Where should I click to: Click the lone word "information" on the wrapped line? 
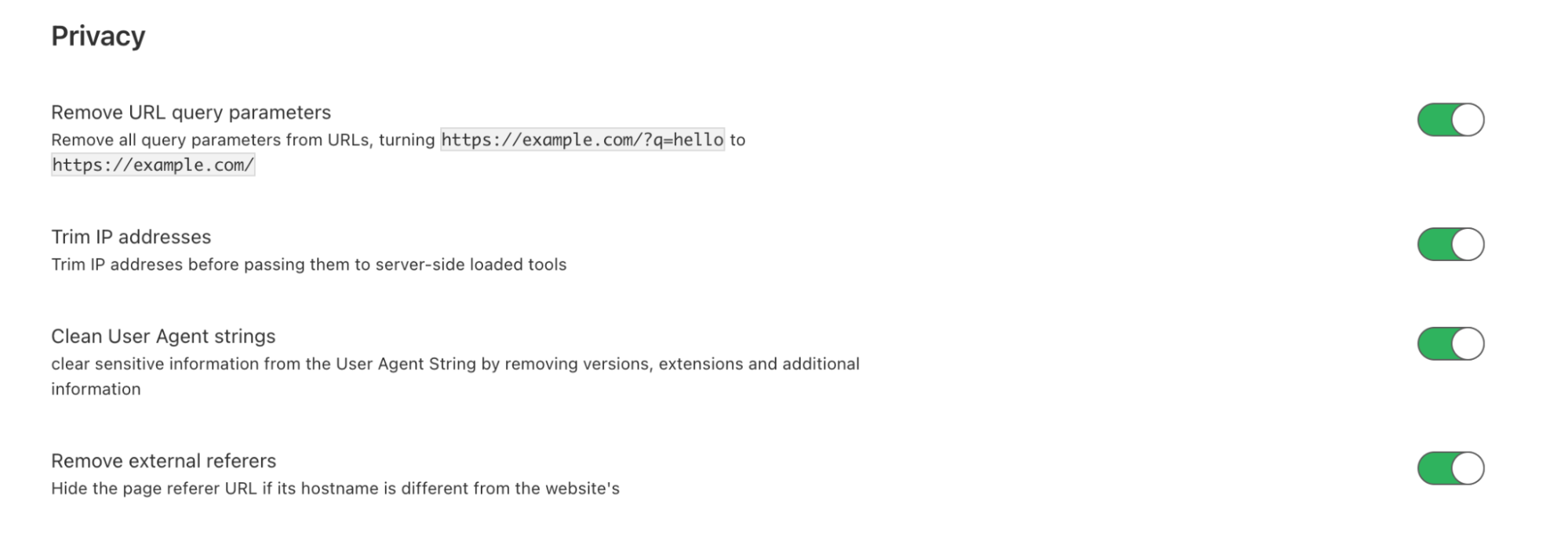tap(96, 390)
